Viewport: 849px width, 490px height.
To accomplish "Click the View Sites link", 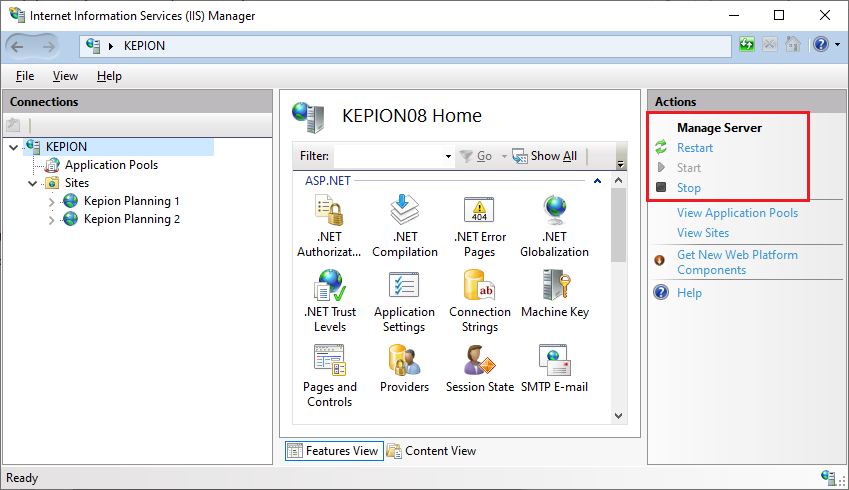I will pyautogui.click(x=703, y=233).
